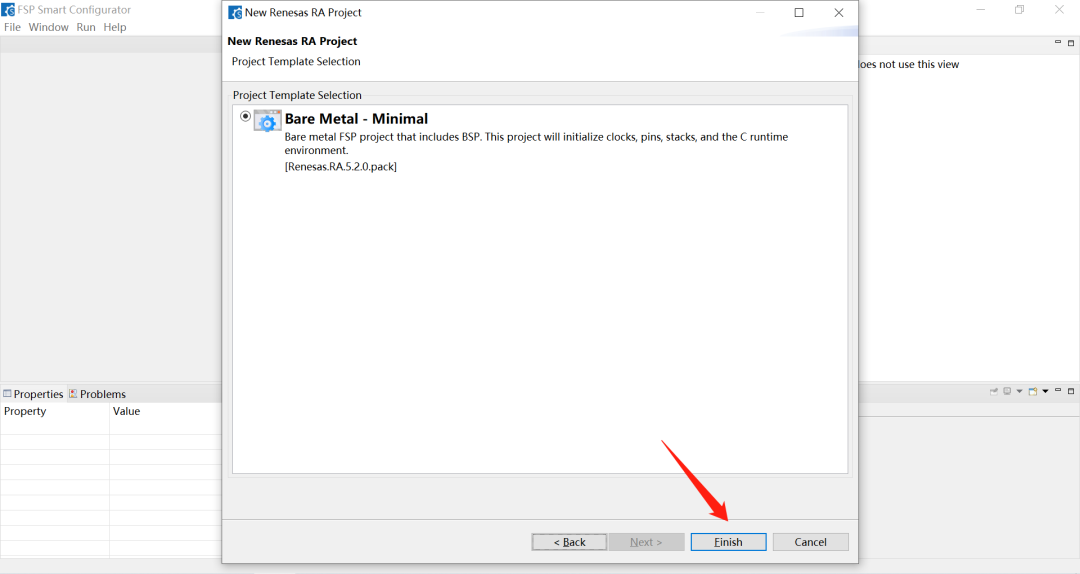This screenshot has height=574, width=1080.
Task: Maximize the upper right view panel
Action: coord(1071,42)
